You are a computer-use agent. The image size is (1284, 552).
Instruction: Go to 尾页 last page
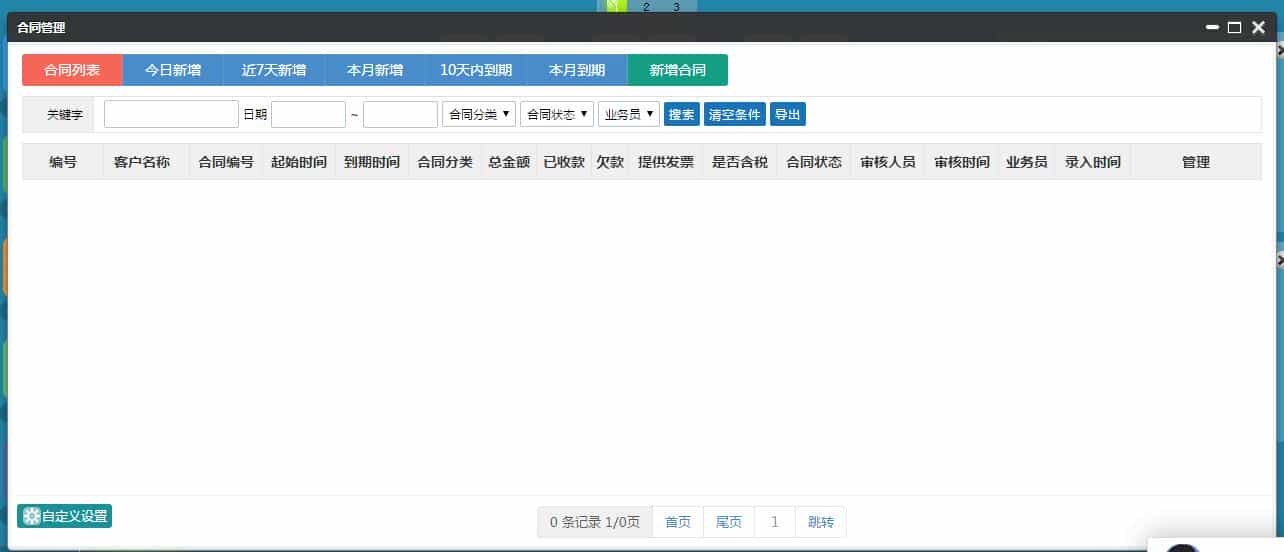pyautogui.click(x=730, y=522)
